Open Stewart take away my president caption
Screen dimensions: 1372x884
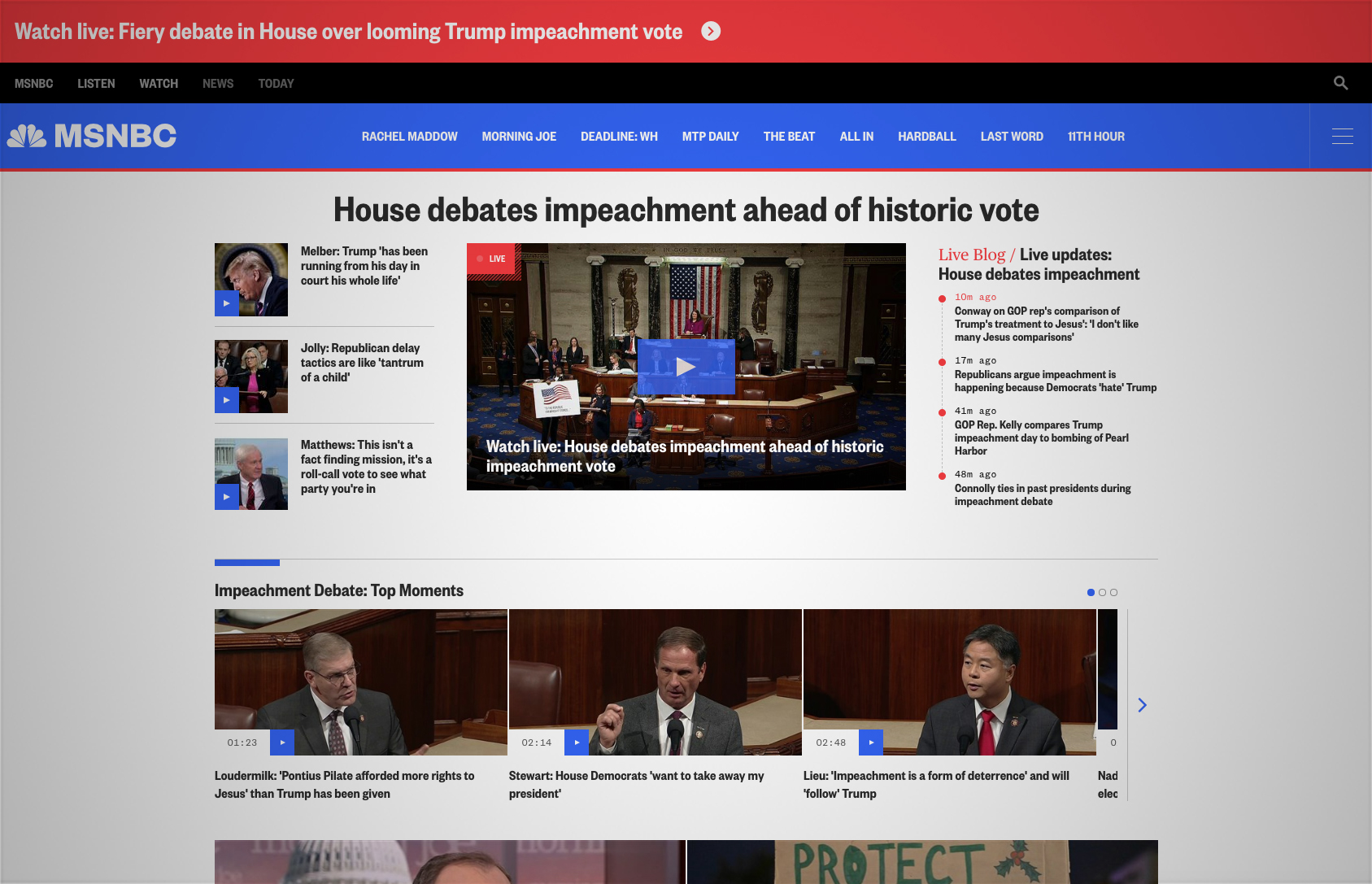point(636,785)
